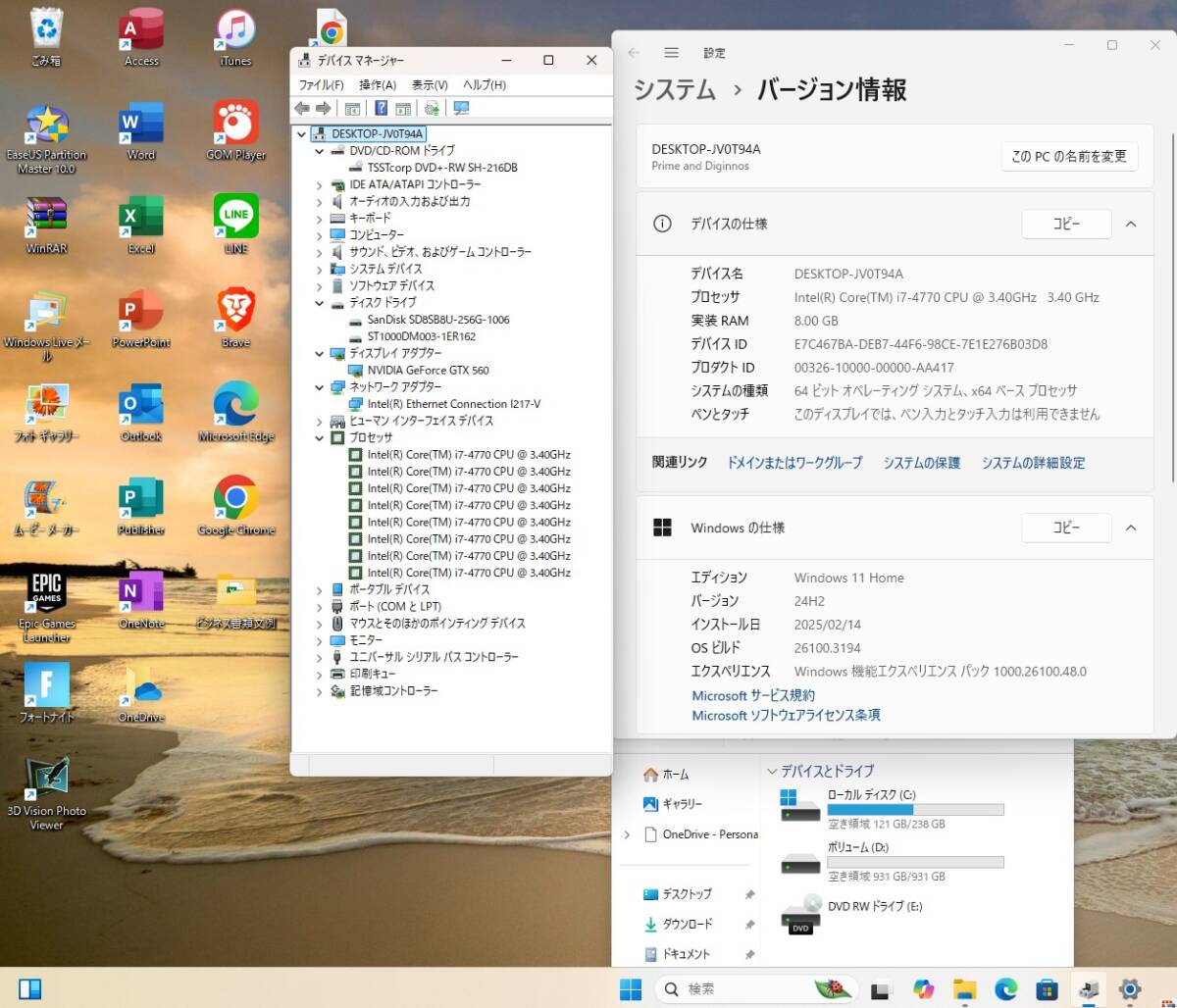Open the OneNote desktop shortcut
1177x1008 pixels.
[141, 600]
